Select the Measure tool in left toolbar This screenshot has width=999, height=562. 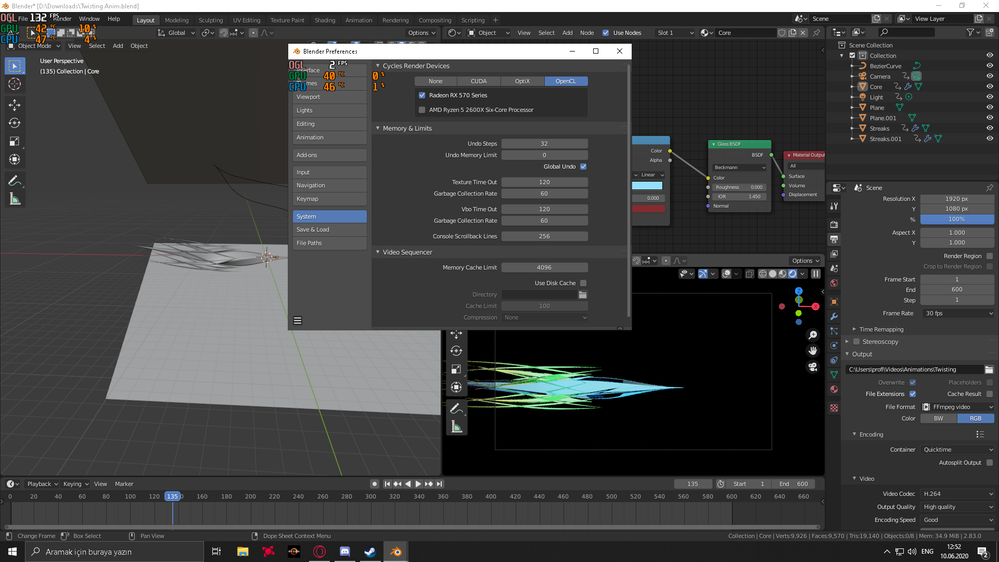[14, 199]
